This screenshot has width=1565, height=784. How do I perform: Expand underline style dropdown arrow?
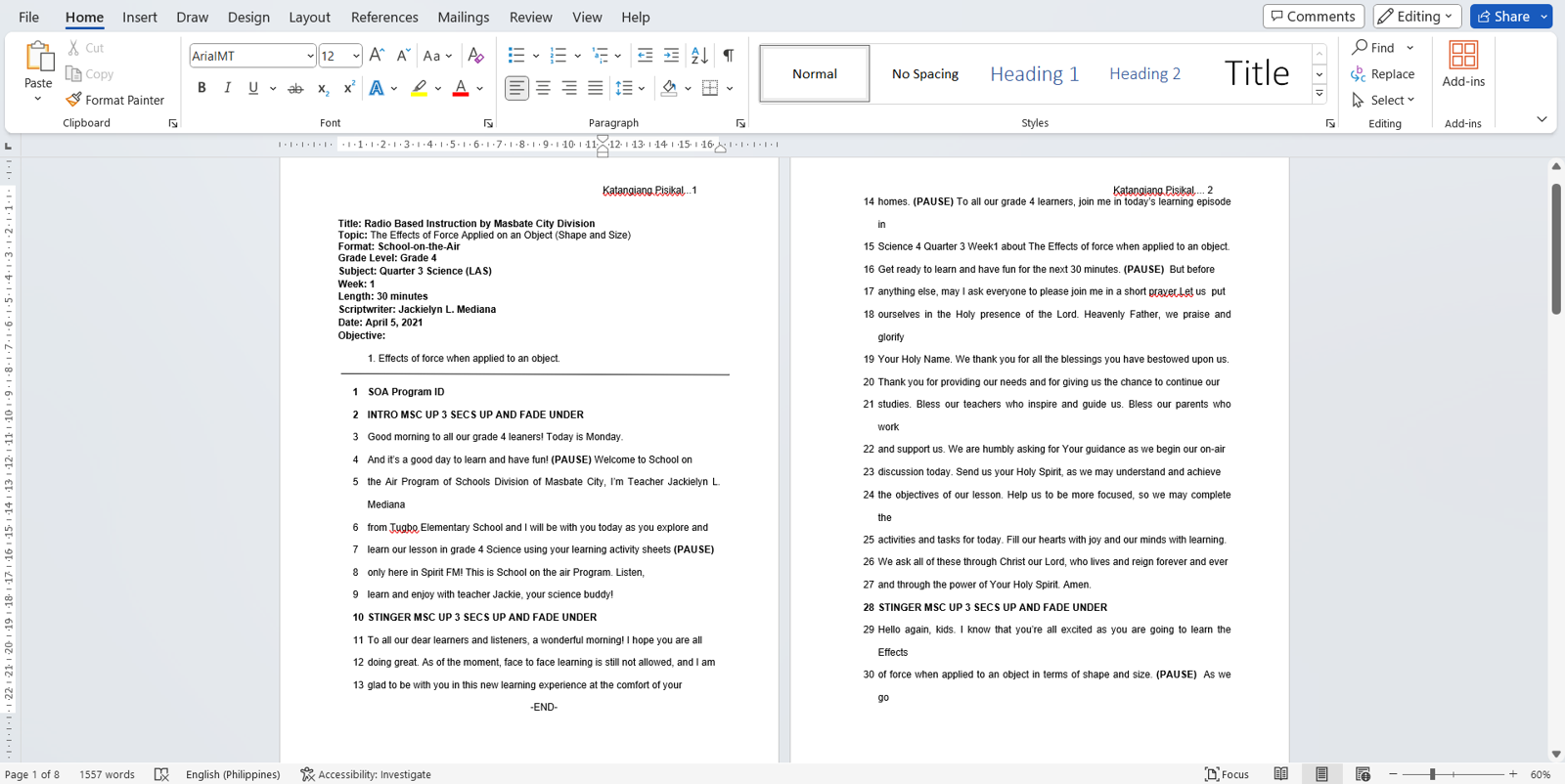(x=273, y=88)
